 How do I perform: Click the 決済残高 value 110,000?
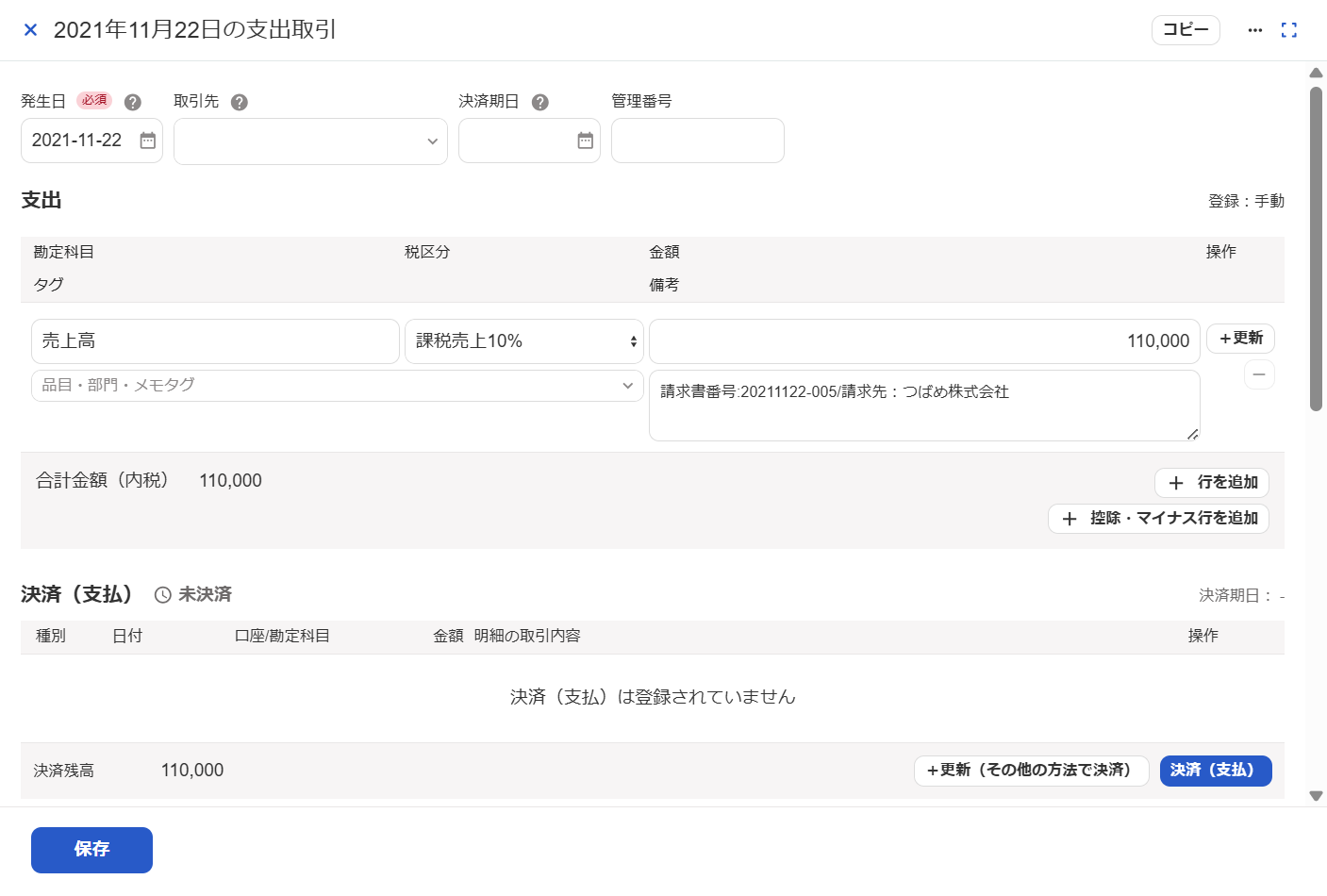coord(192,771)
